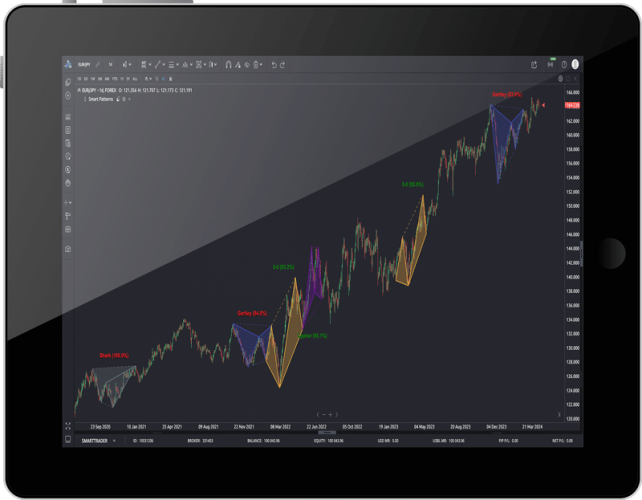Open the documents icon in left sidebar

(x=68, y=143)
